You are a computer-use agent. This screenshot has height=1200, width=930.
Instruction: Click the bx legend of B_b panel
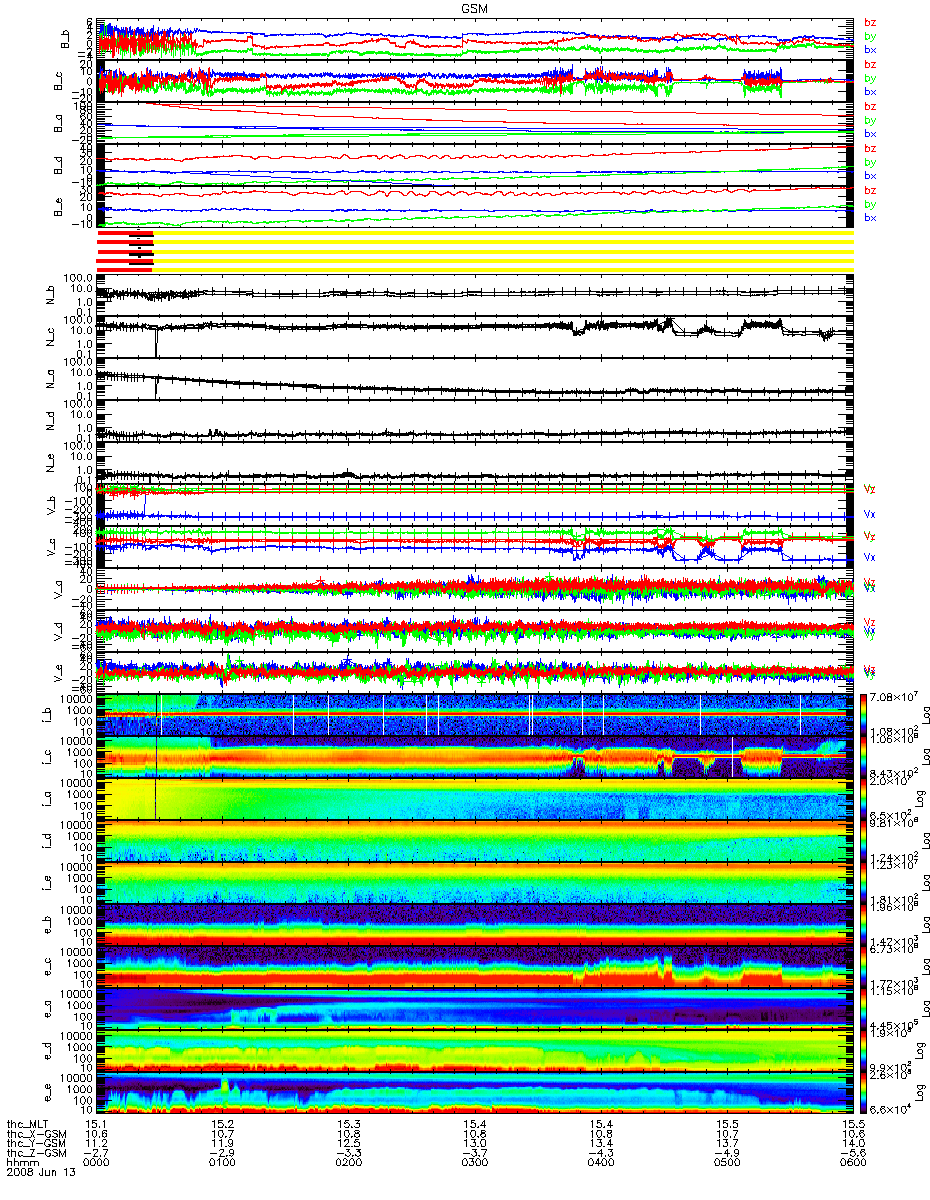[x=870, y=49]
